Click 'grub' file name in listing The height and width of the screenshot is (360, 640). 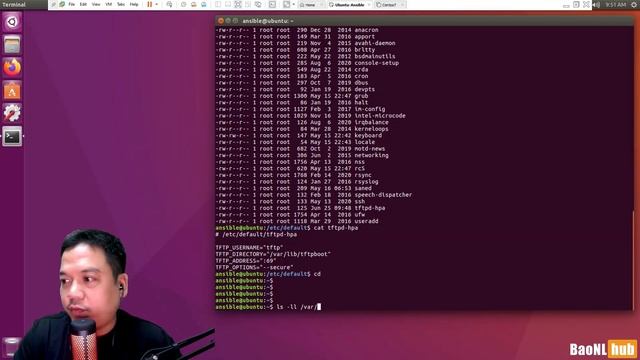pos(361,96)
